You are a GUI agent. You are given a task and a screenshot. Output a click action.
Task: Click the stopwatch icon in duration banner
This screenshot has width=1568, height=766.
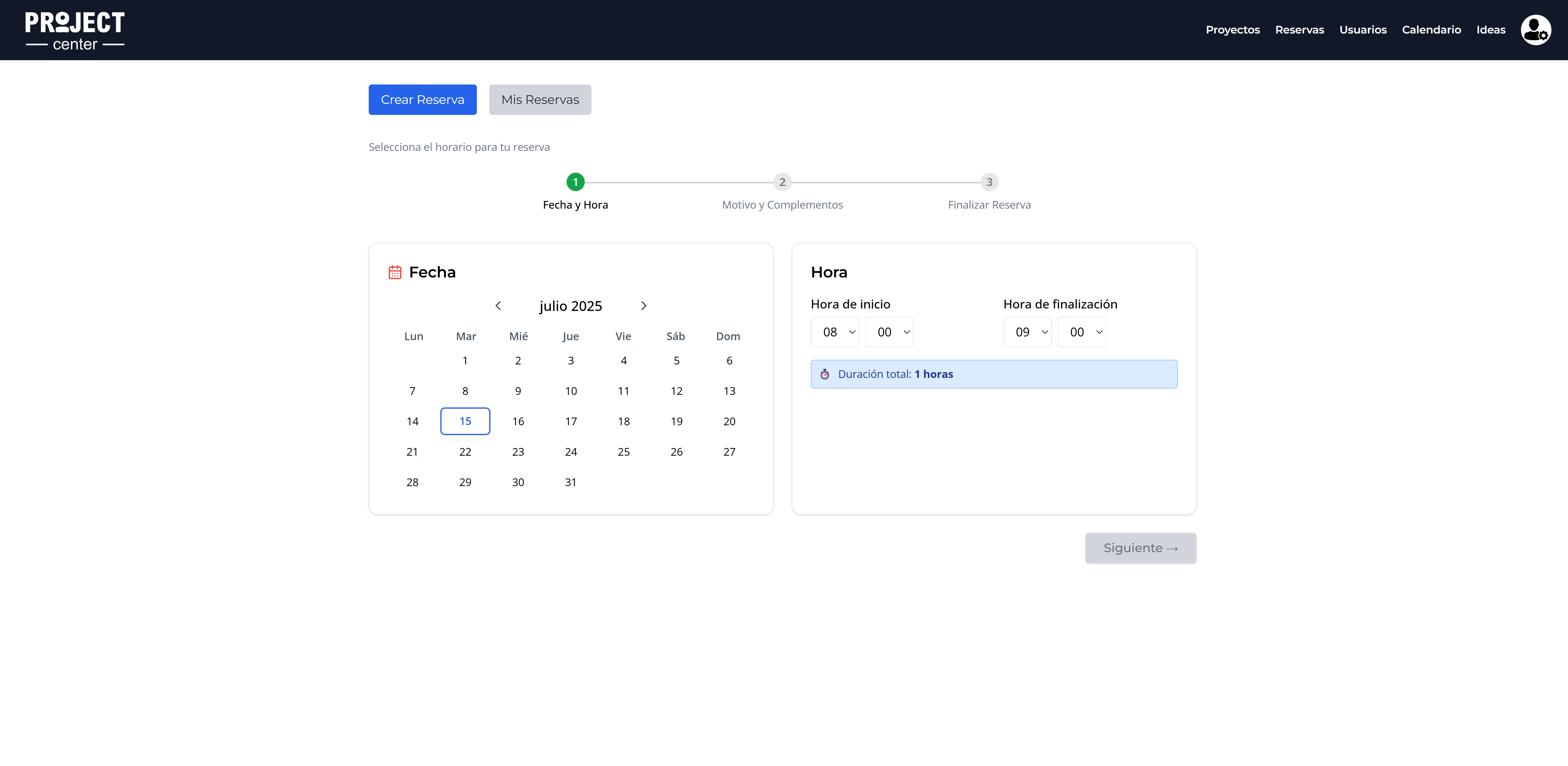click(825, 374)
